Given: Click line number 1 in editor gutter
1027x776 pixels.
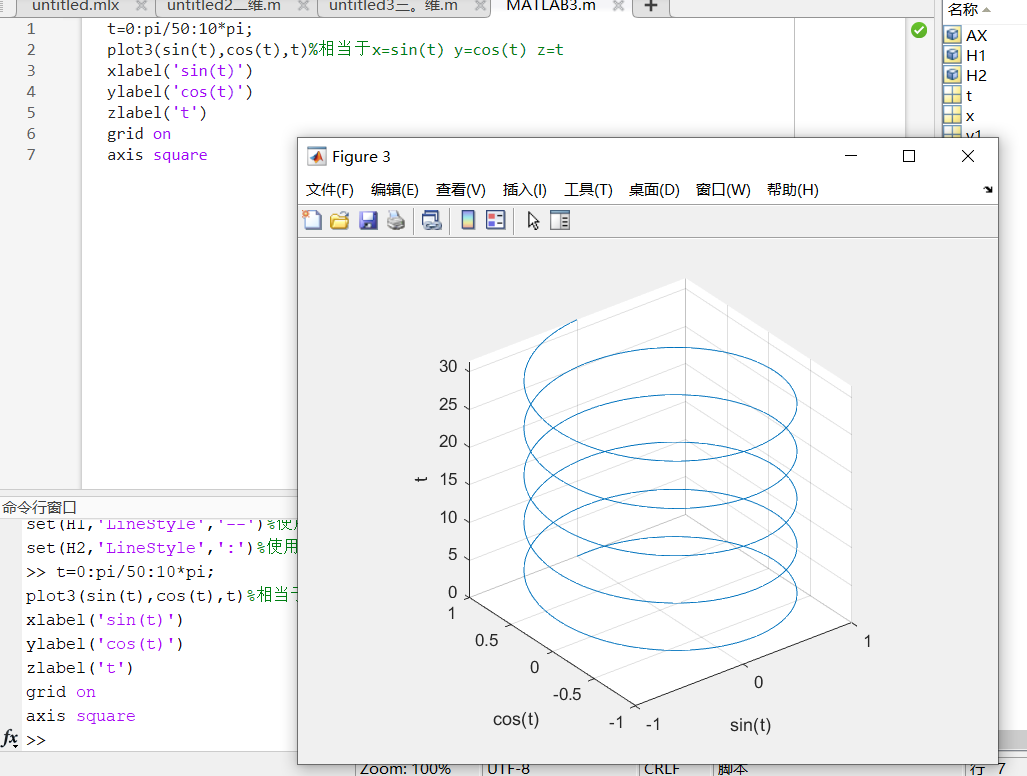Looking at the screenshot, I should tap(31, 29).
